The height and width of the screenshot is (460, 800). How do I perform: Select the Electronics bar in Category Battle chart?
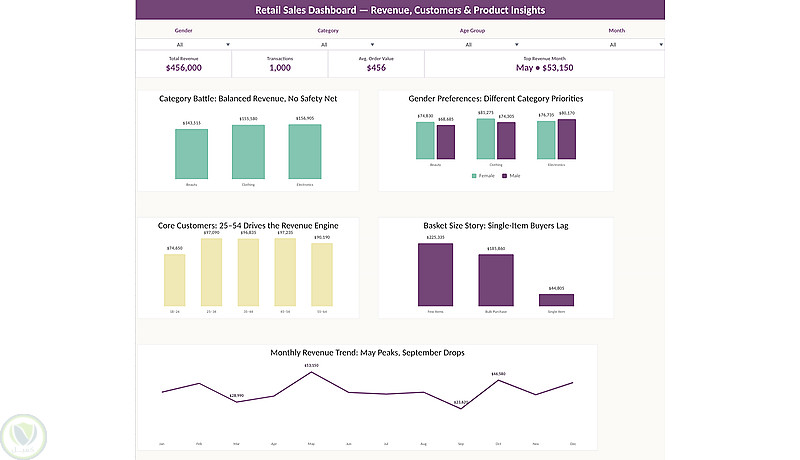coord(305,151)
